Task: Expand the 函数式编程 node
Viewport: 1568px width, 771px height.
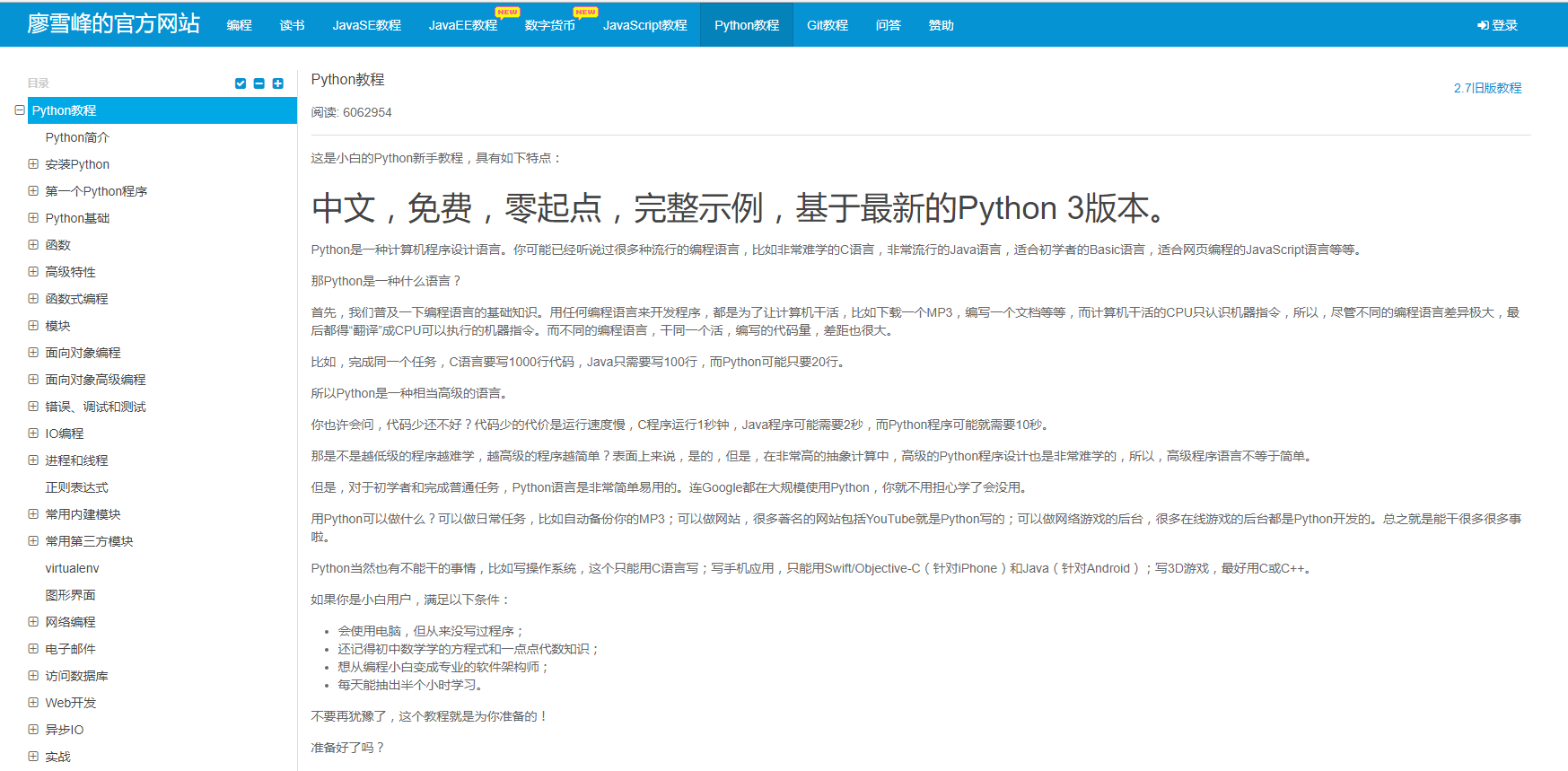Action: coord(33,299)
